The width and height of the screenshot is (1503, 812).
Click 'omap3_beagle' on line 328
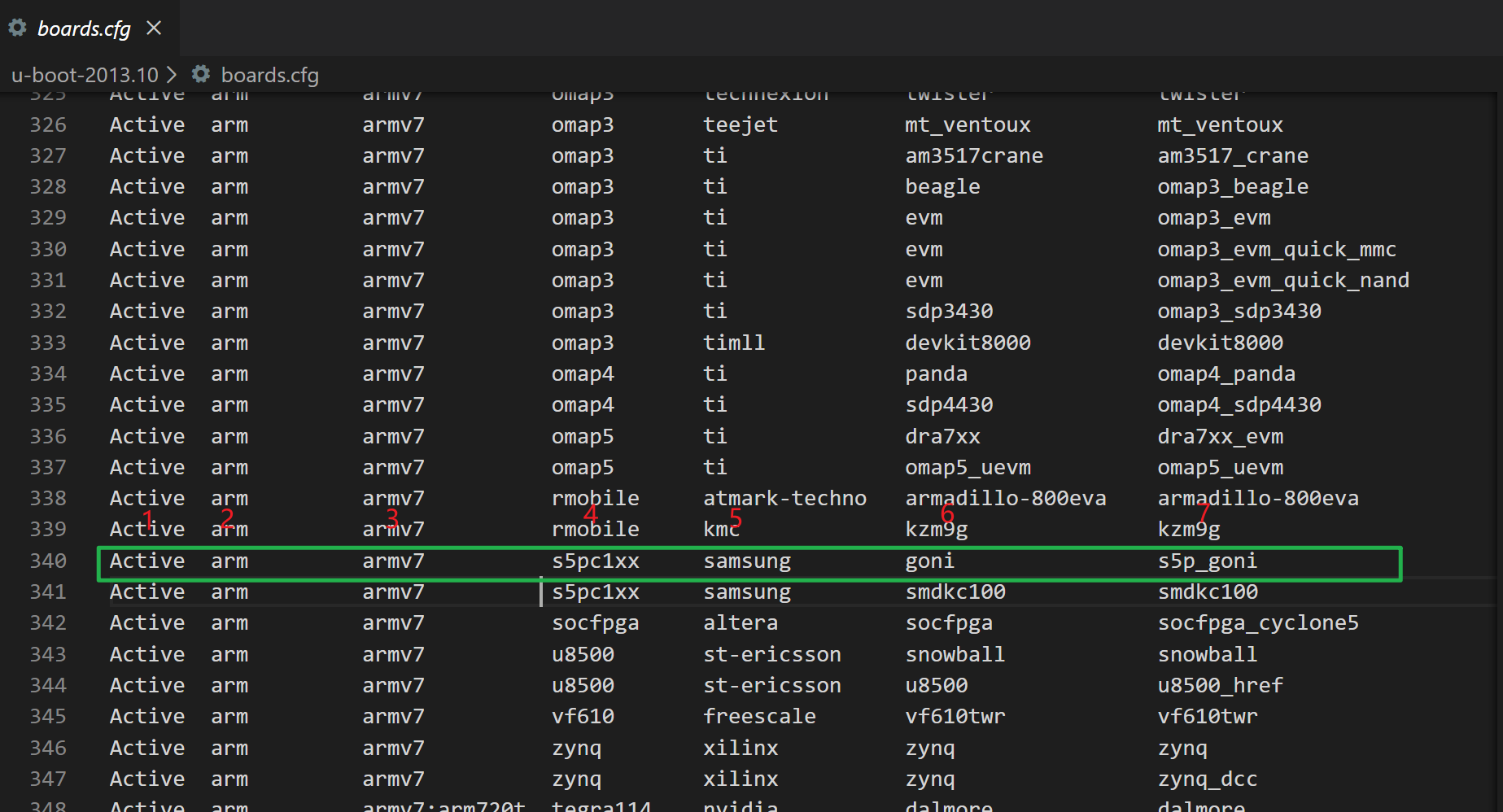(1233, 186)
